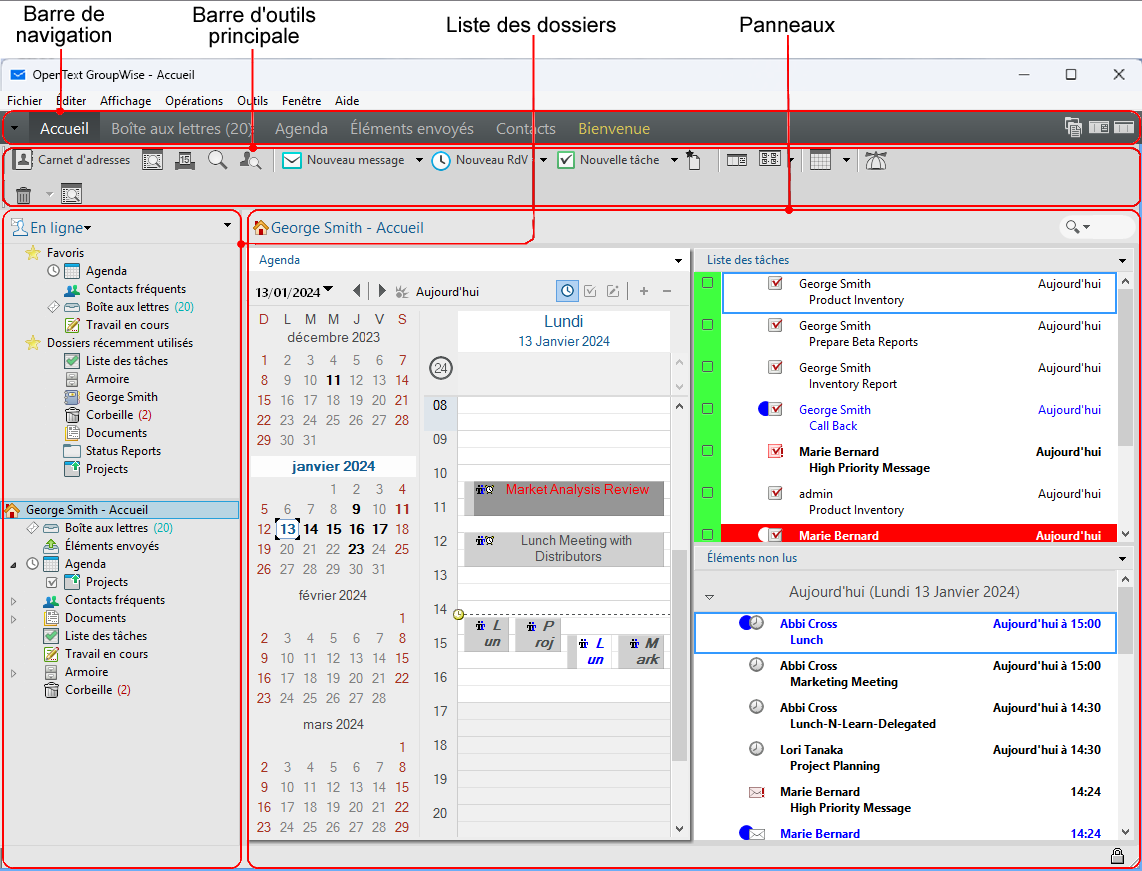Open the Aide menu
This screenshot has height=871, width=1142.
point(347,100)
